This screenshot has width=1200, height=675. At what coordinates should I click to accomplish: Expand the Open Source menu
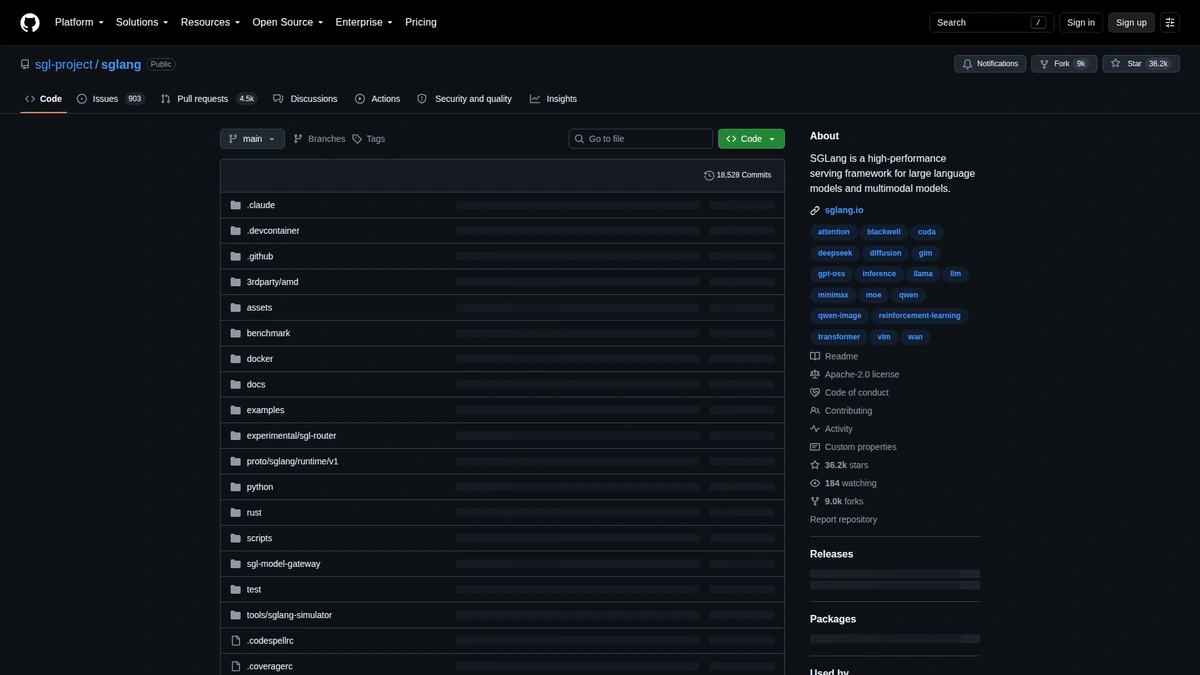[288, 22]
